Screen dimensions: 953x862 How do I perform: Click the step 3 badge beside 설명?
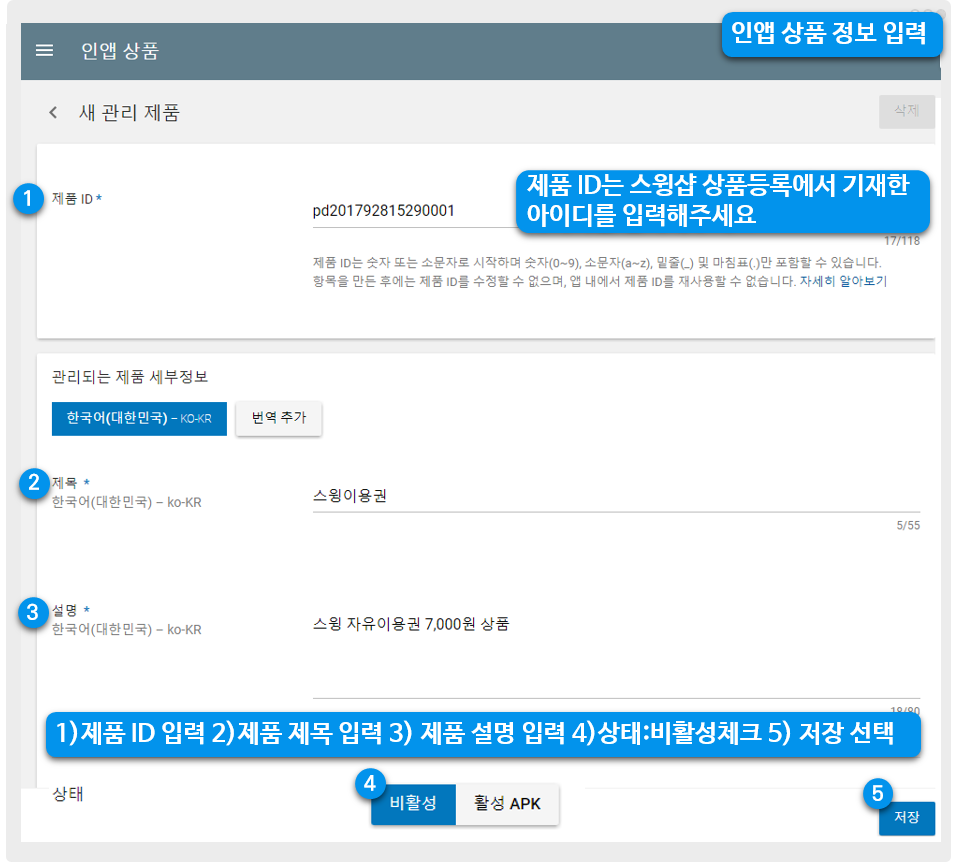(x=33, y=611)
